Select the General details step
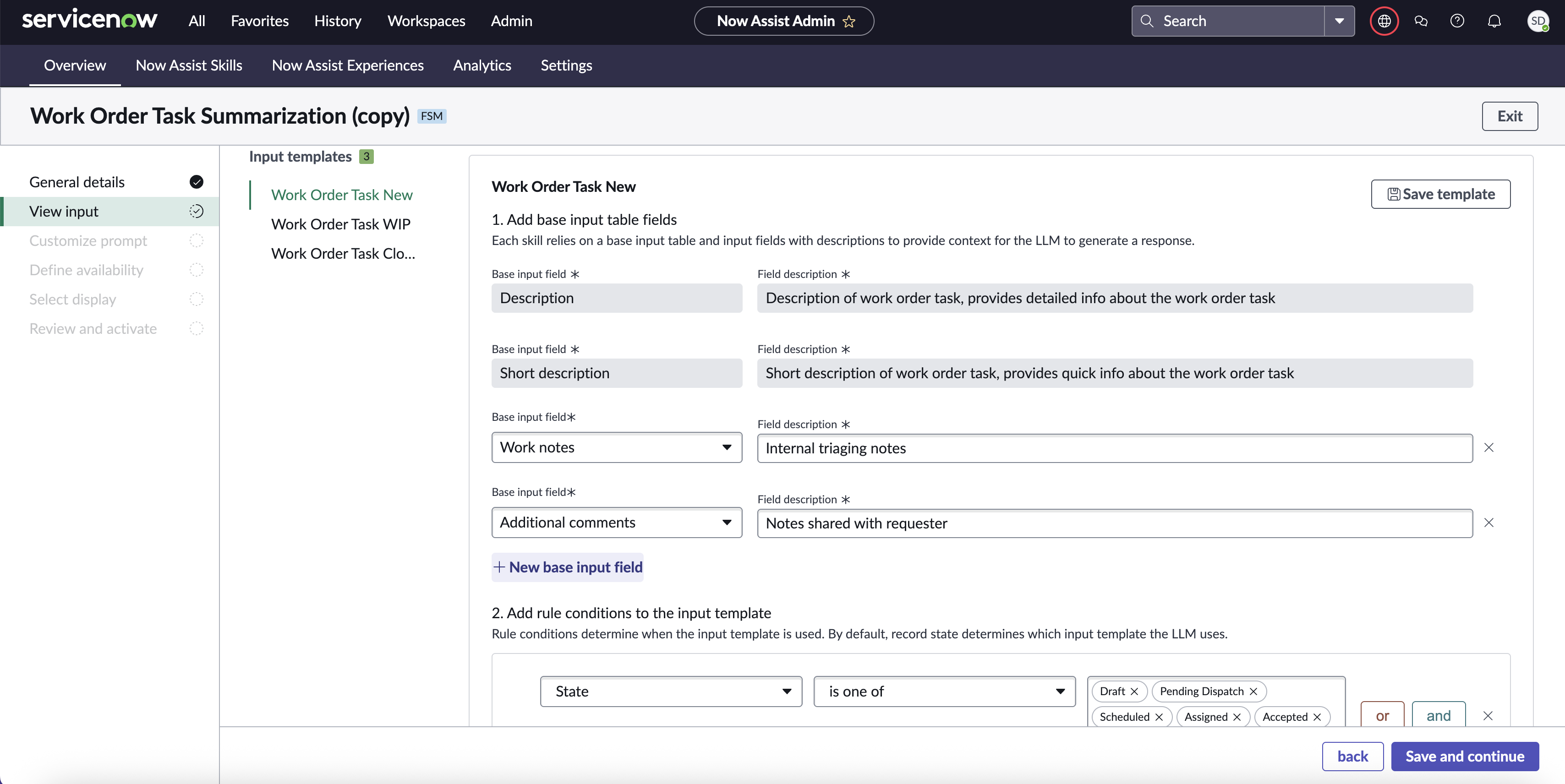Image resolution: width=1565 pixels, height=784 pixels. 110,182
